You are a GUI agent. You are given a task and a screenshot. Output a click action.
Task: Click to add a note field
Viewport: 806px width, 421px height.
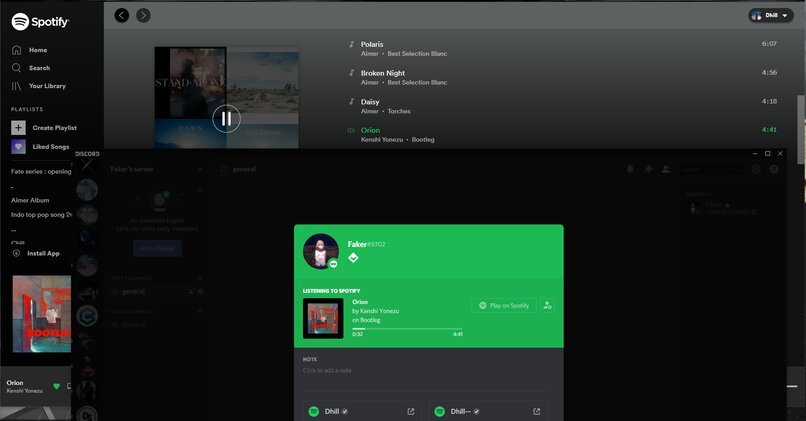(327, 370)
